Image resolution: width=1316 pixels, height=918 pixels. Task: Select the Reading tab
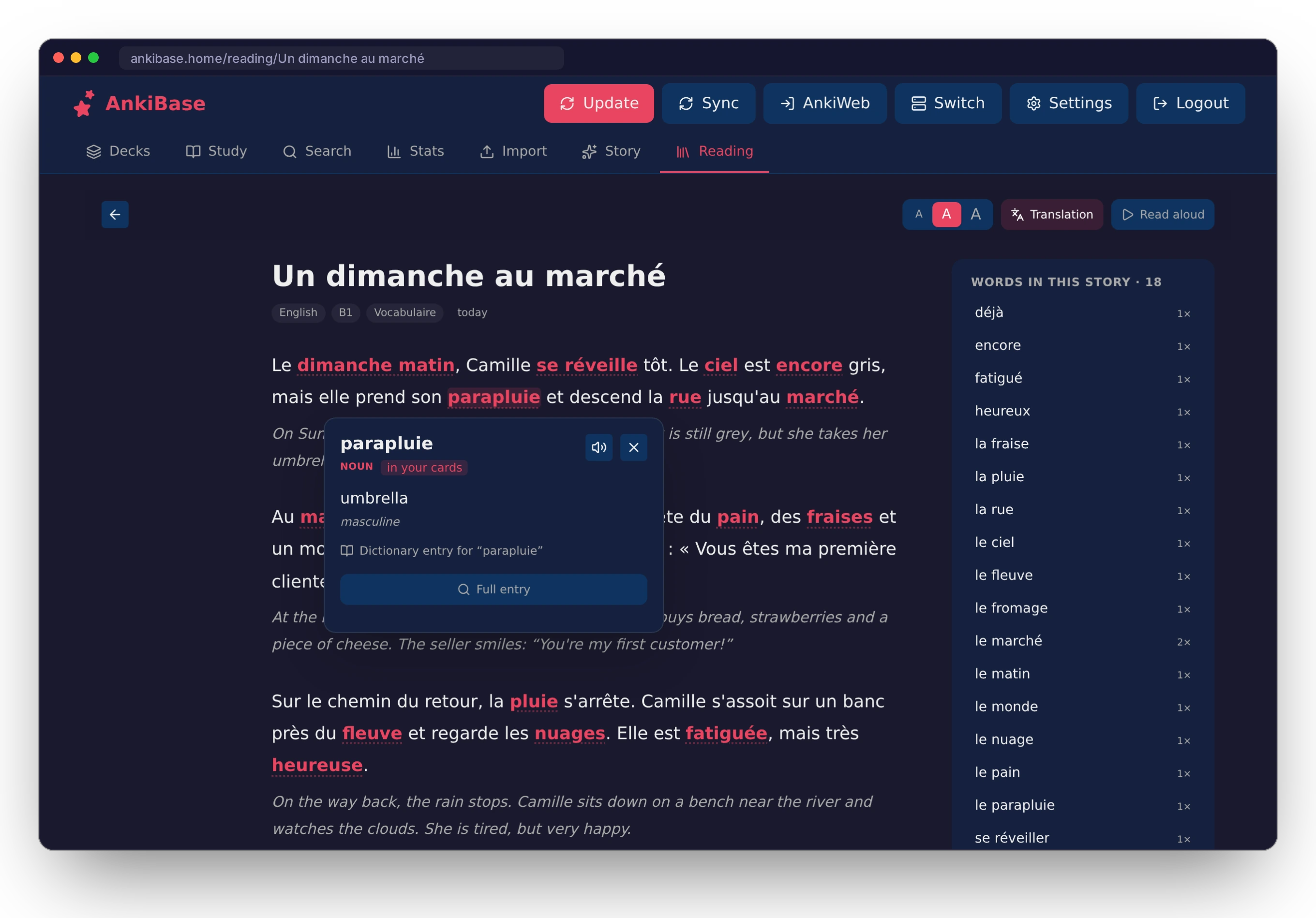click(714, 151)
